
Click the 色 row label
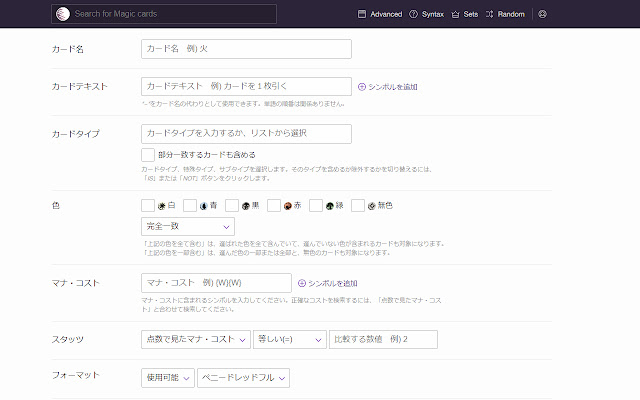[56, 205]
